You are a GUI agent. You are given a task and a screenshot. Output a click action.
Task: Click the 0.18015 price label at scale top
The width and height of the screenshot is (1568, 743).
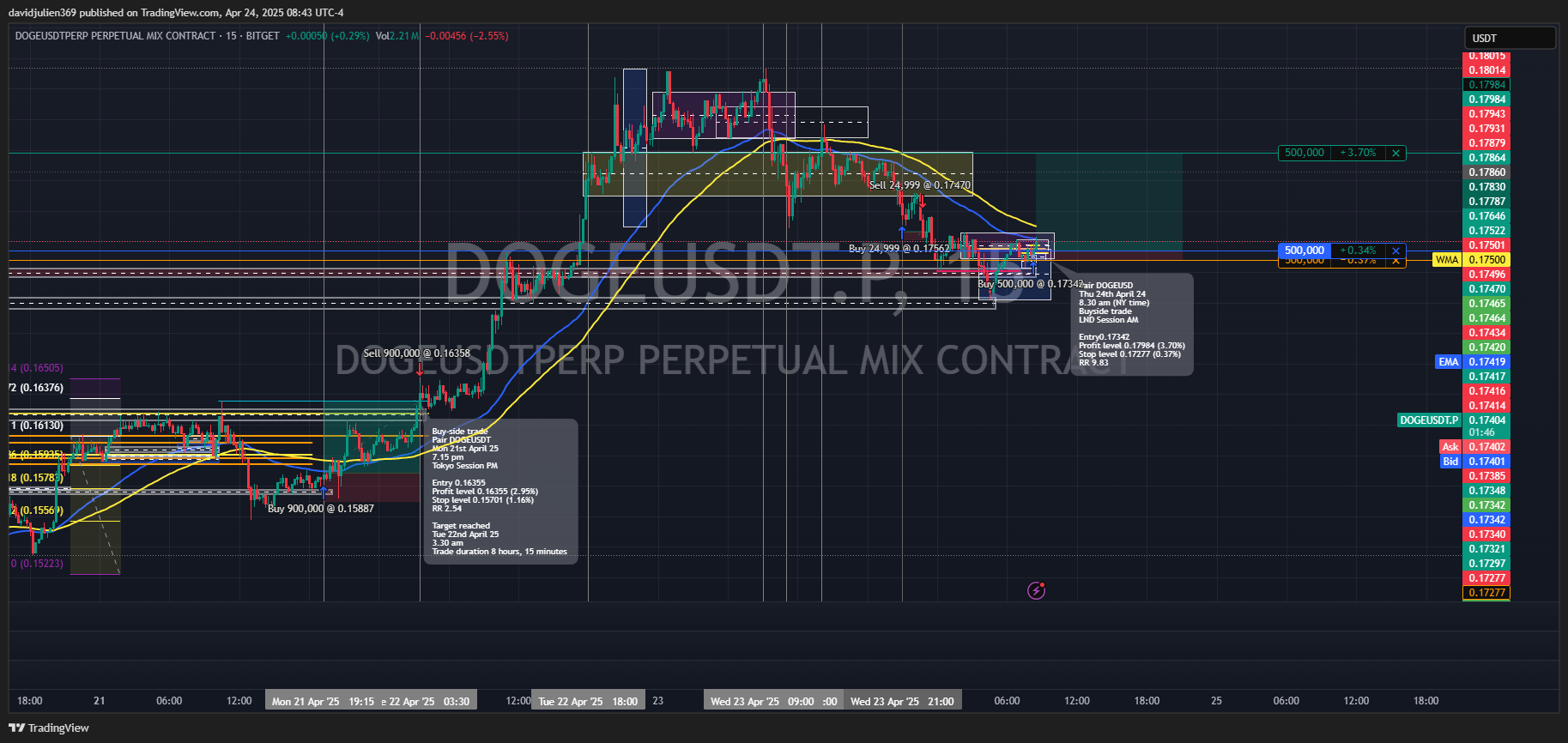[x=1486, y=57]
